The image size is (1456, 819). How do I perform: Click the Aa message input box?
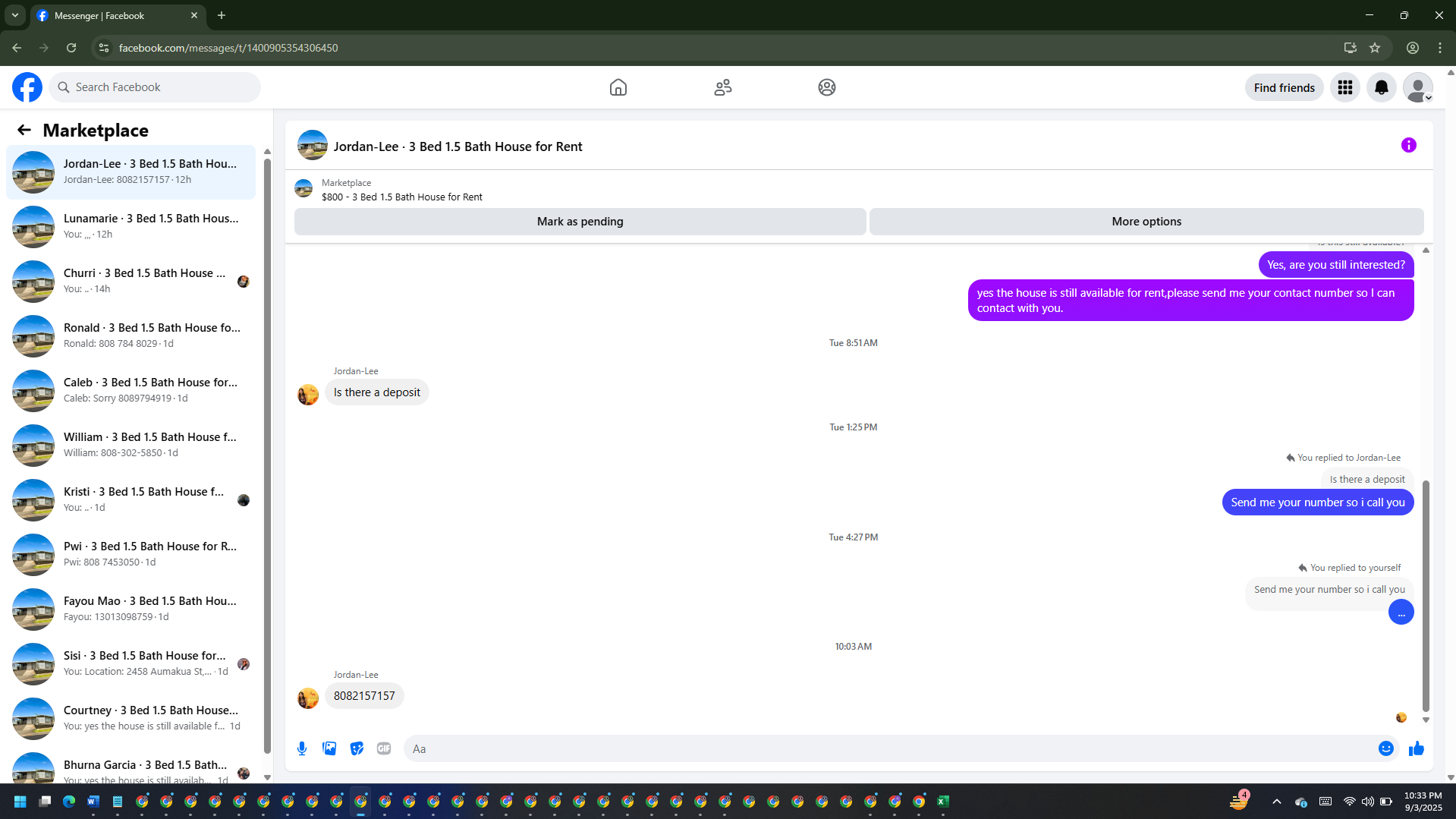pos(889,748)
